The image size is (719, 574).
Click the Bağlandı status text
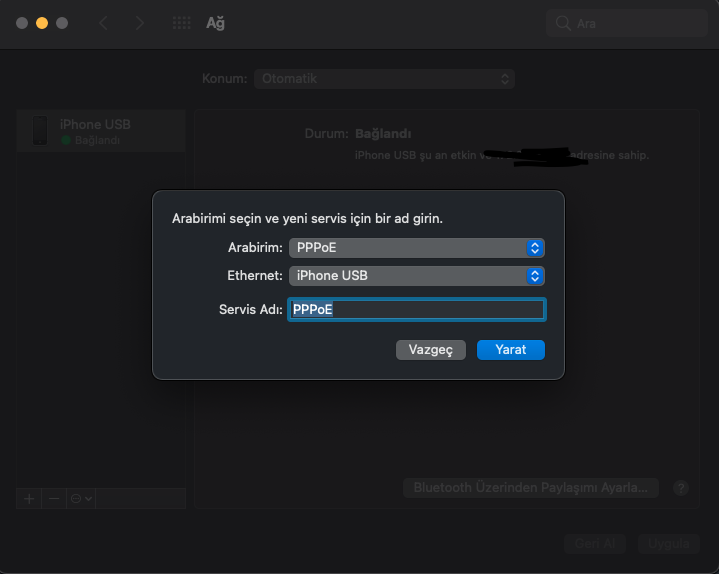click(x=383, y=134)
